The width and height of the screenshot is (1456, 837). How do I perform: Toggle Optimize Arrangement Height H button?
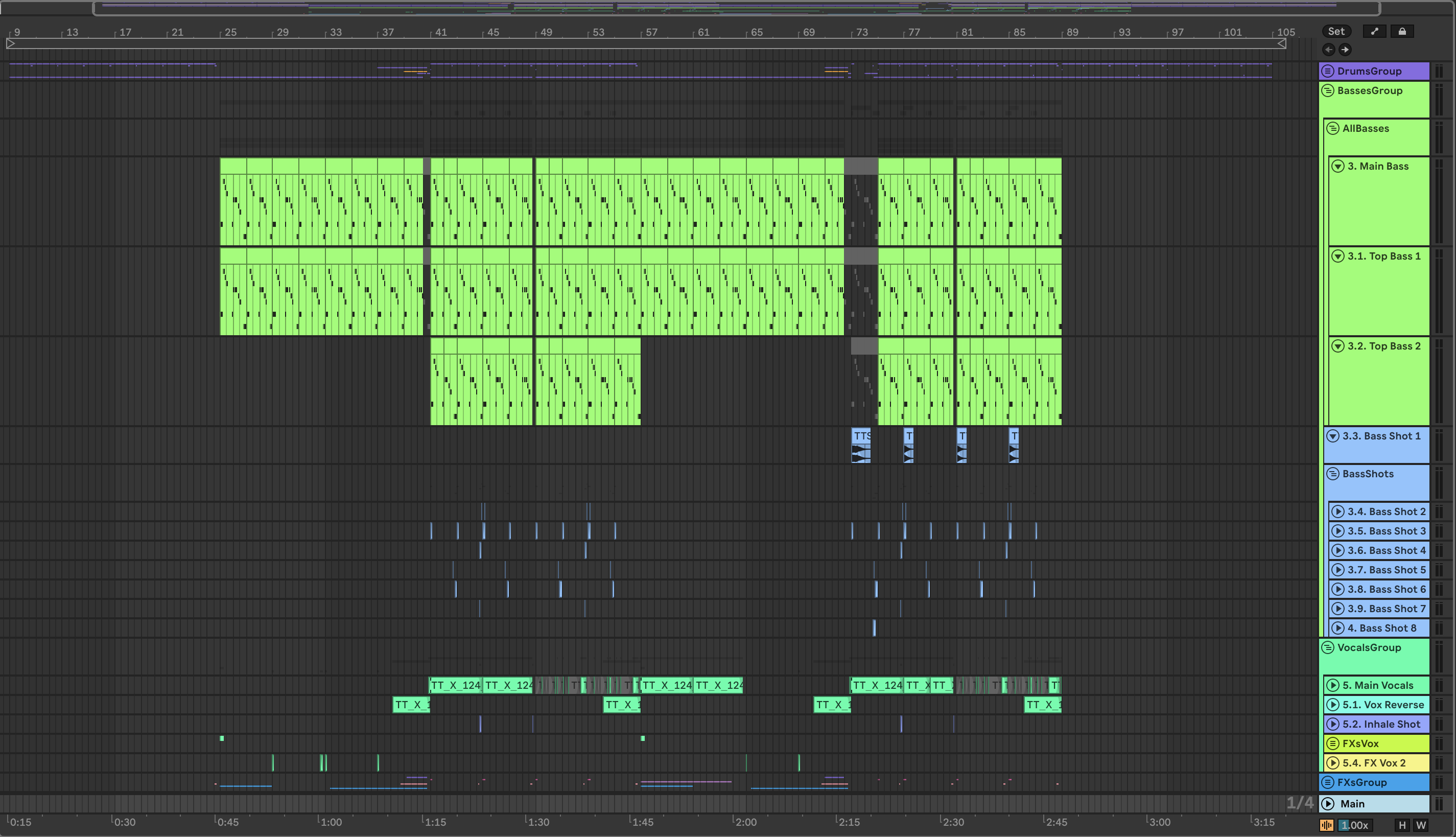tap(1402, 826)
